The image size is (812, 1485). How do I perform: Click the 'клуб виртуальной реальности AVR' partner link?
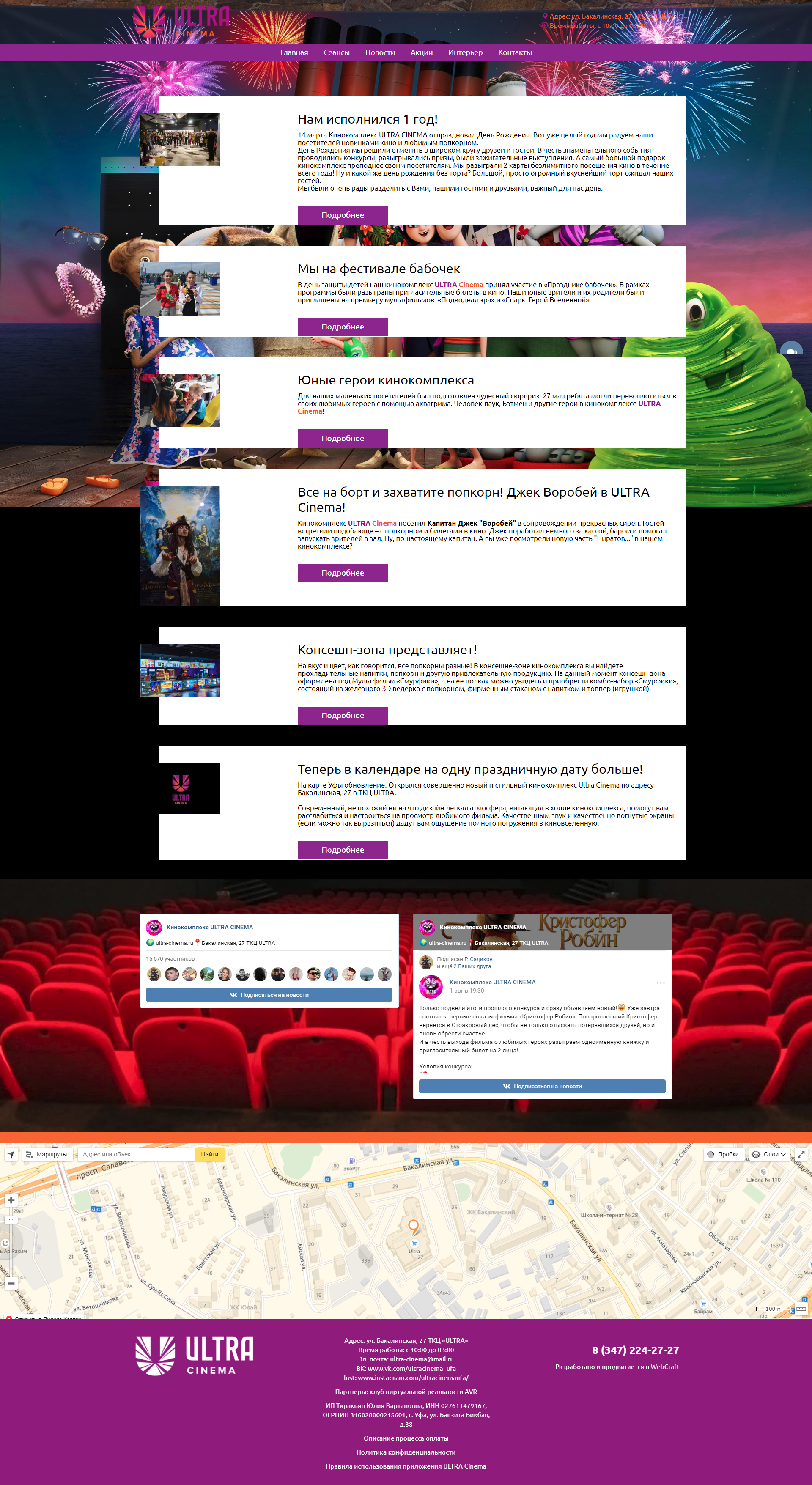tap(423, 1392)
